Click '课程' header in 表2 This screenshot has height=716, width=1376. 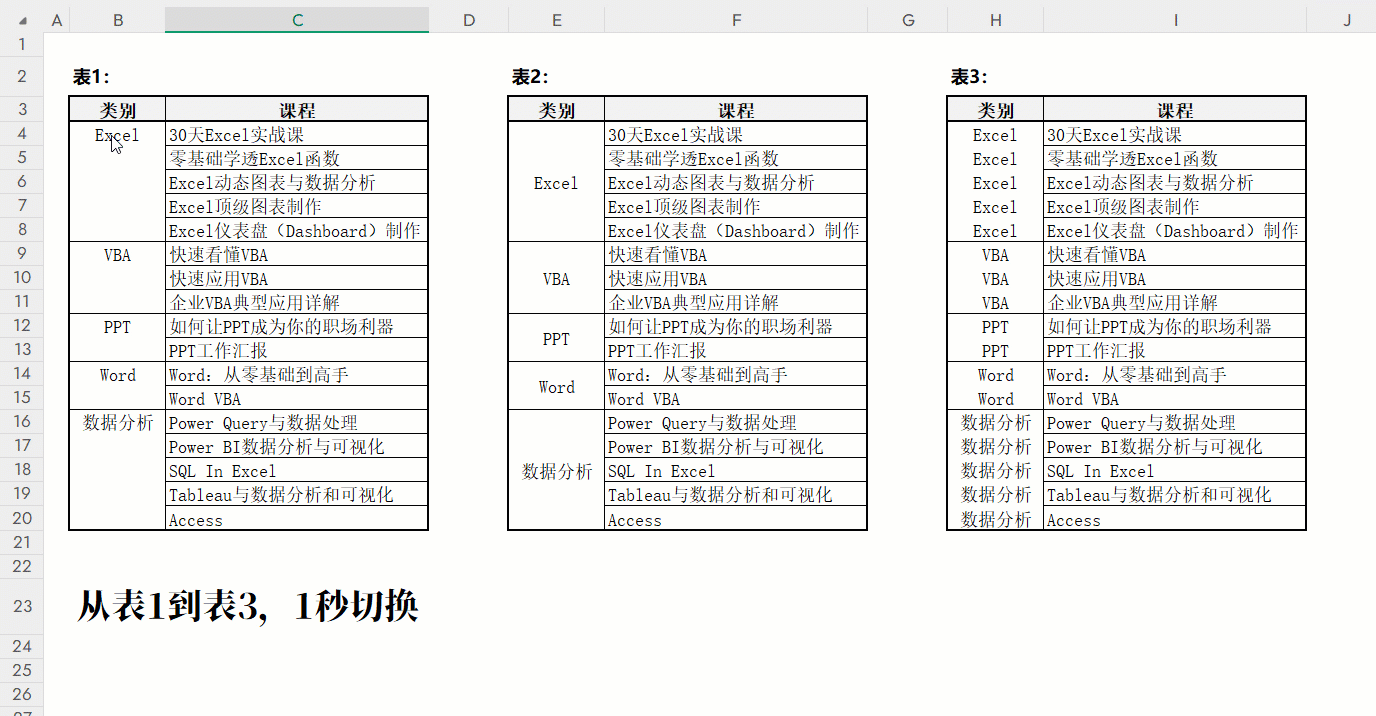click(x=736, y=110)
